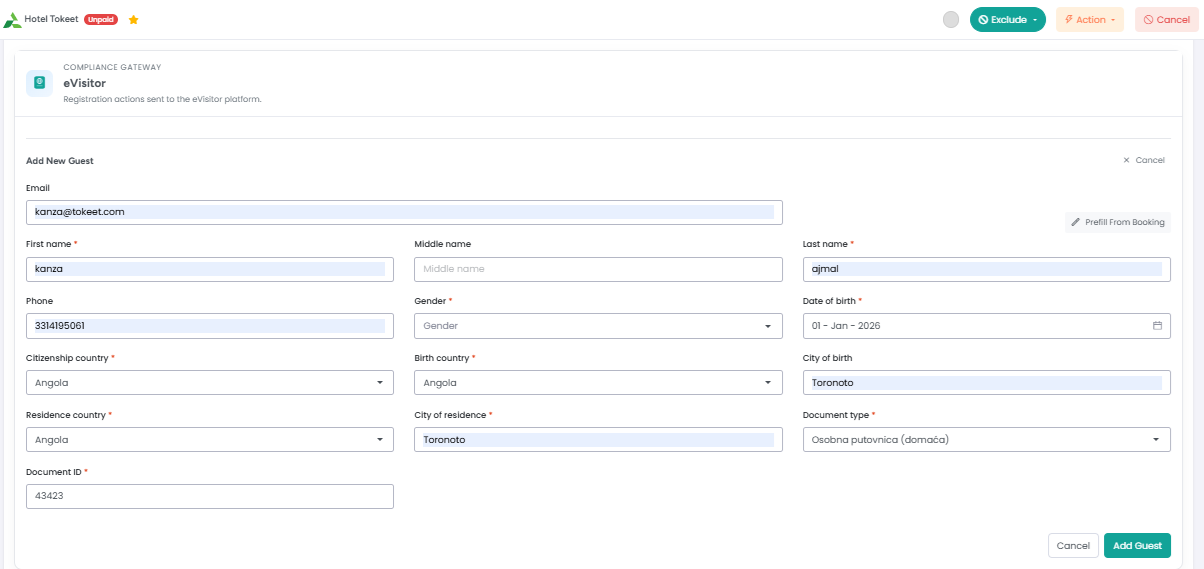Click the red Cancel button in header

click(1166, 20)
